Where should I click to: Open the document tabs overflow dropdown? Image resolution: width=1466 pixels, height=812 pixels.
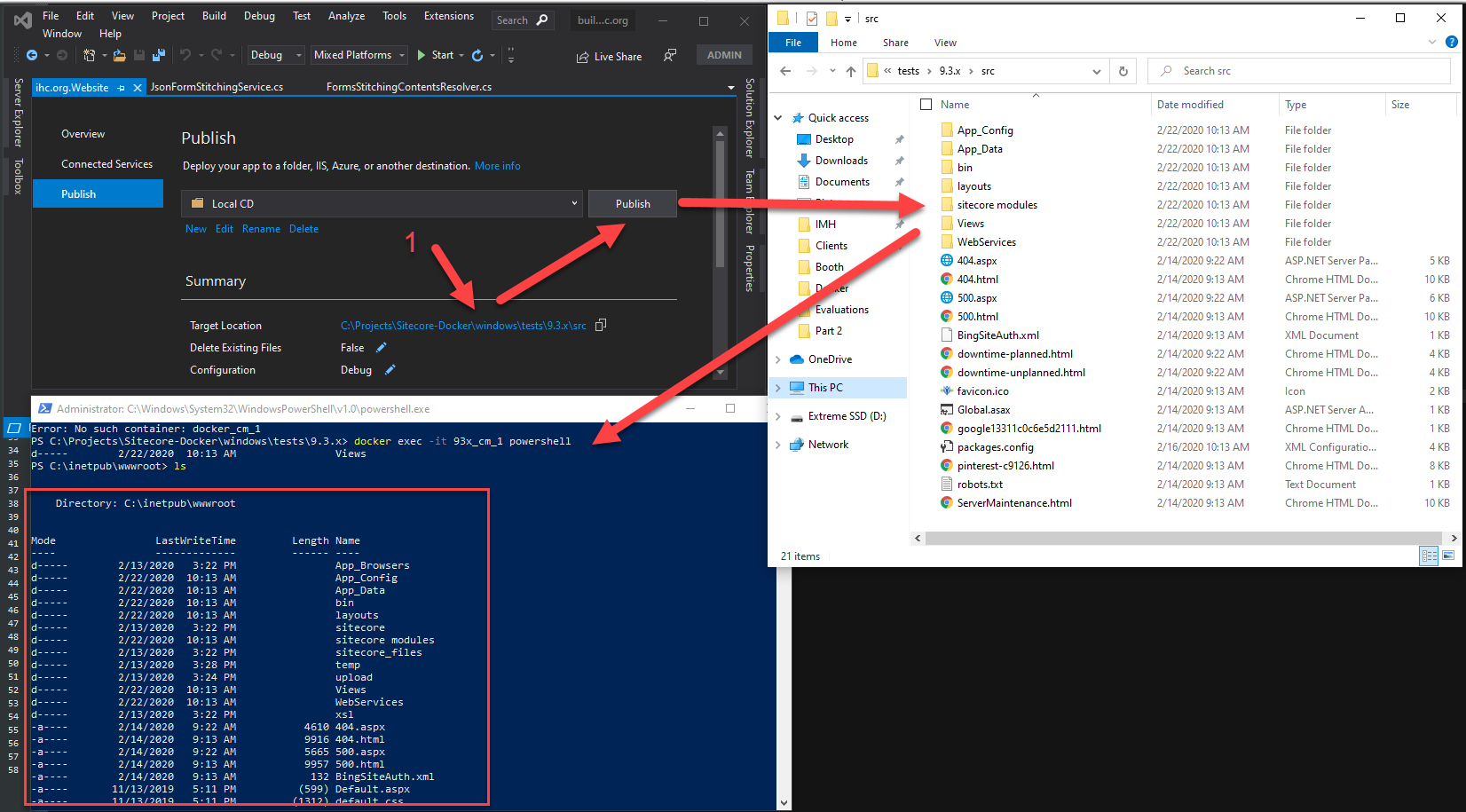pos(731,88)
